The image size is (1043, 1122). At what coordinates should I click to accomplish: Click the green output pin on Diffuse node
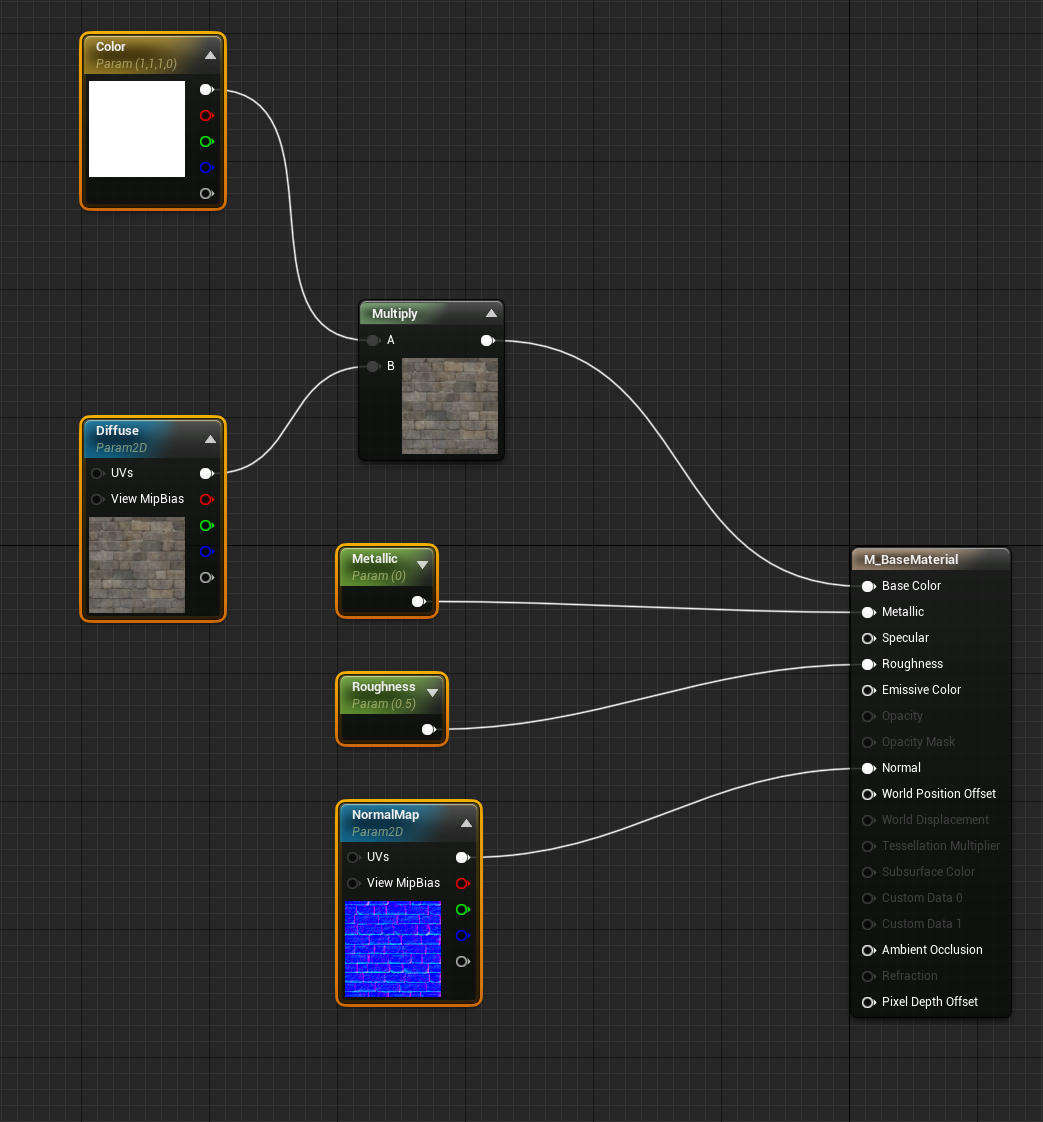click(206, 525)
